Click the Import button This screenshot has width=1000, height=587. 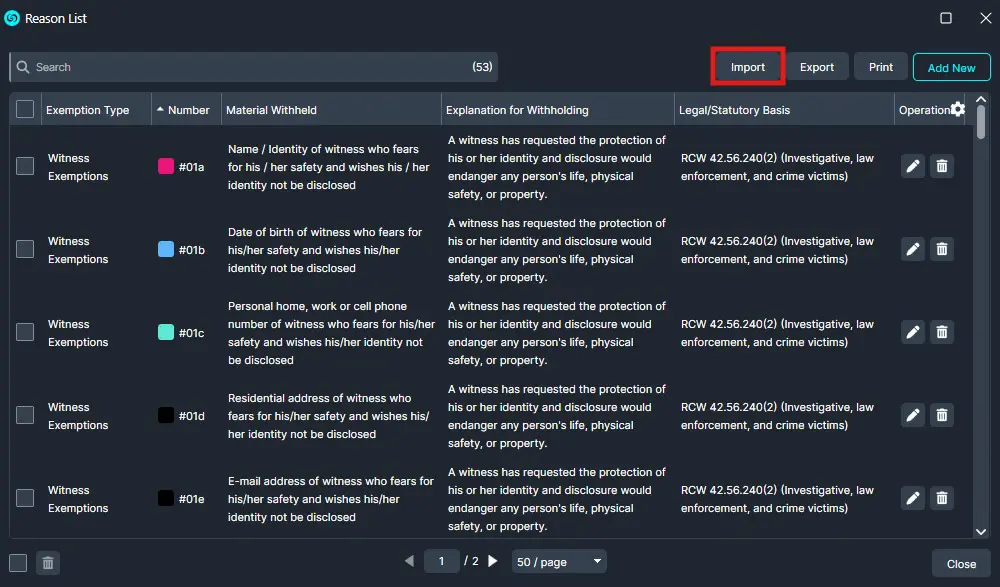747,67
